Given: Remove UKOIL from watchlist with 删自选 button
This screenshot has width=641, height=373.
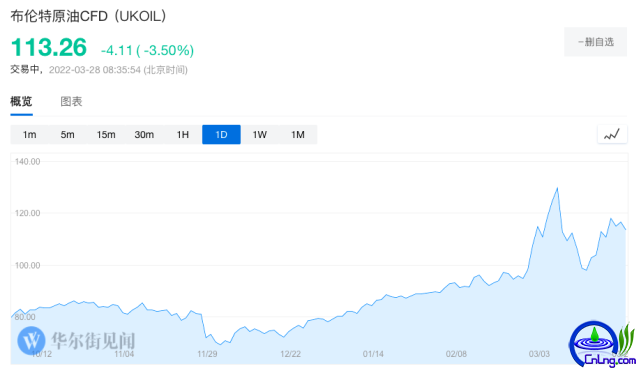Looking at the screenshot, I should (595, 42).
